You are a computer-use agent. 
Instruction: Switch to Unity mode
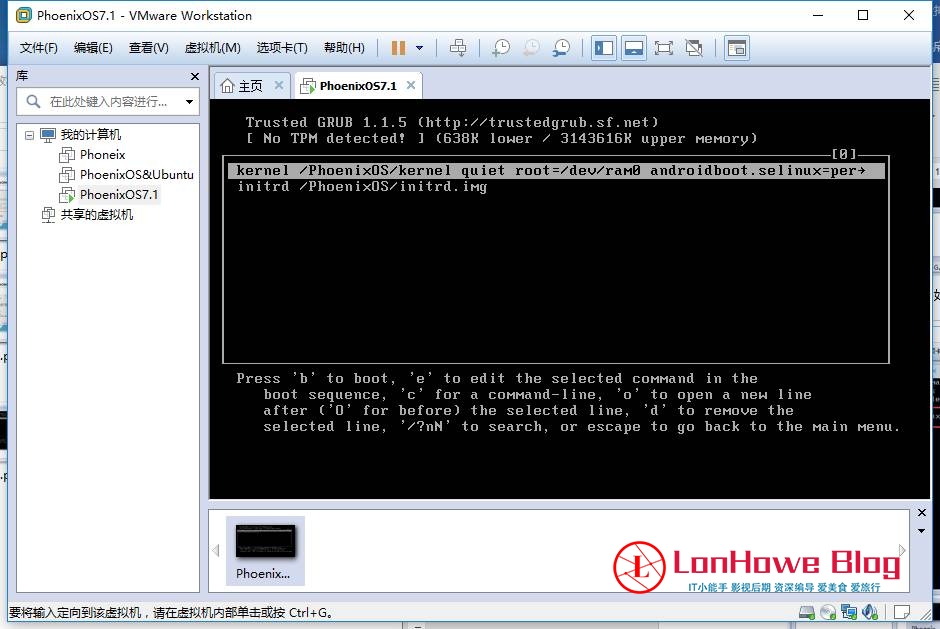(694, 48)
